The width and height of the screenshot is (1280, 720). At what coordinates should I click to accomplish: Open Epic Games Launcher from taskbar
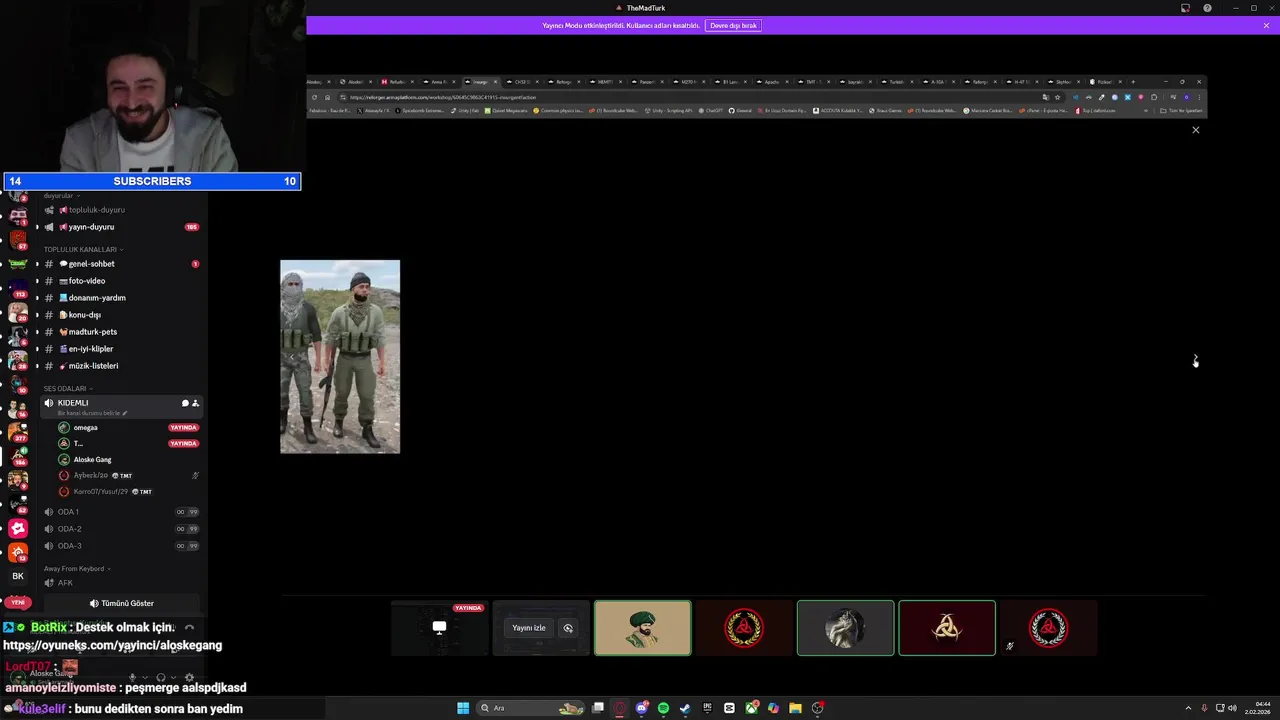tap(707, 708)
